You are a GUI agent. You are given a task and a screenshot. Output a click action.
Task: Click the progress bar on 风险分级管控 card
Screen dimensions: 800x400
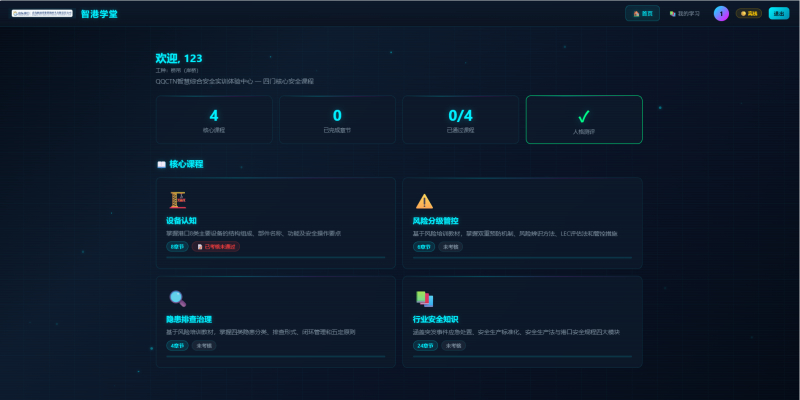522,258
